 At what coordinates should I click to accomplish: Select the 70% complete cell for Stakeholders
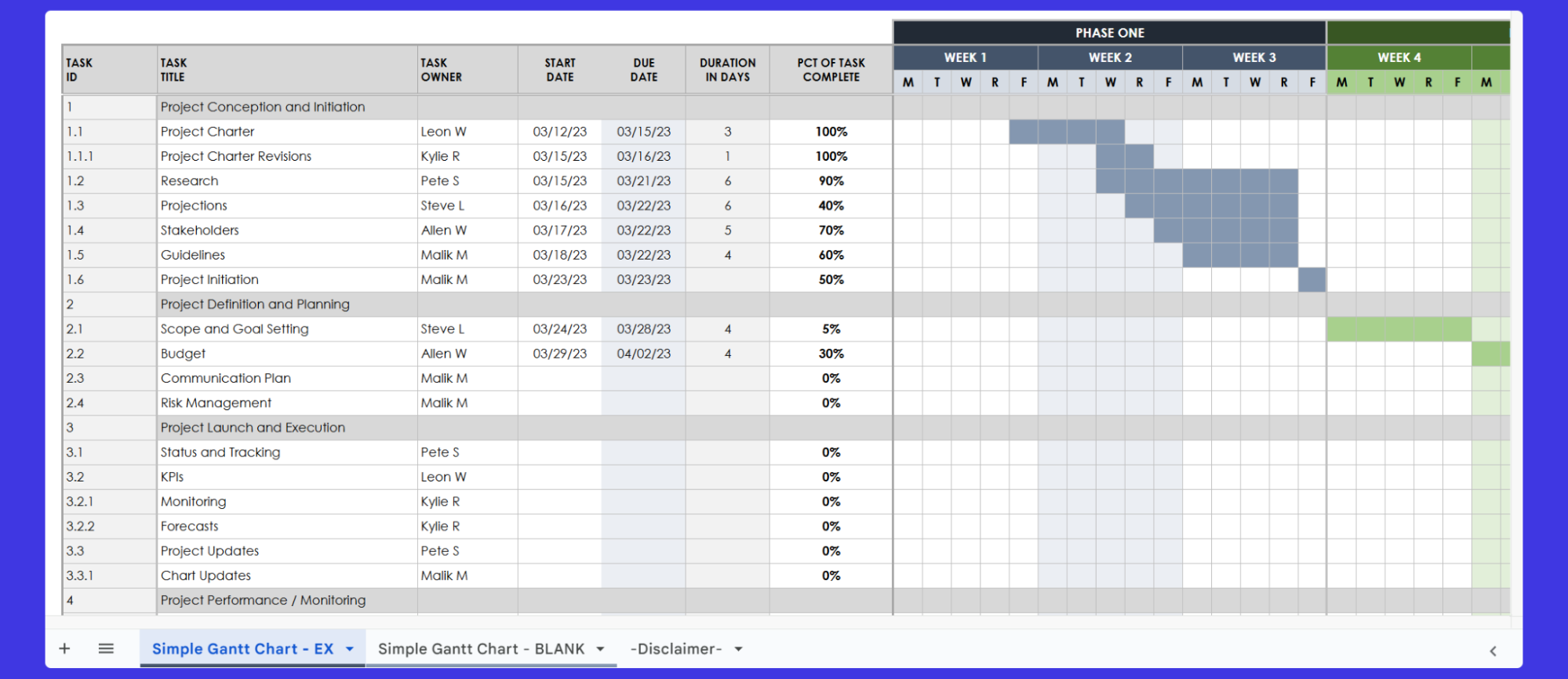pos(831,231)
